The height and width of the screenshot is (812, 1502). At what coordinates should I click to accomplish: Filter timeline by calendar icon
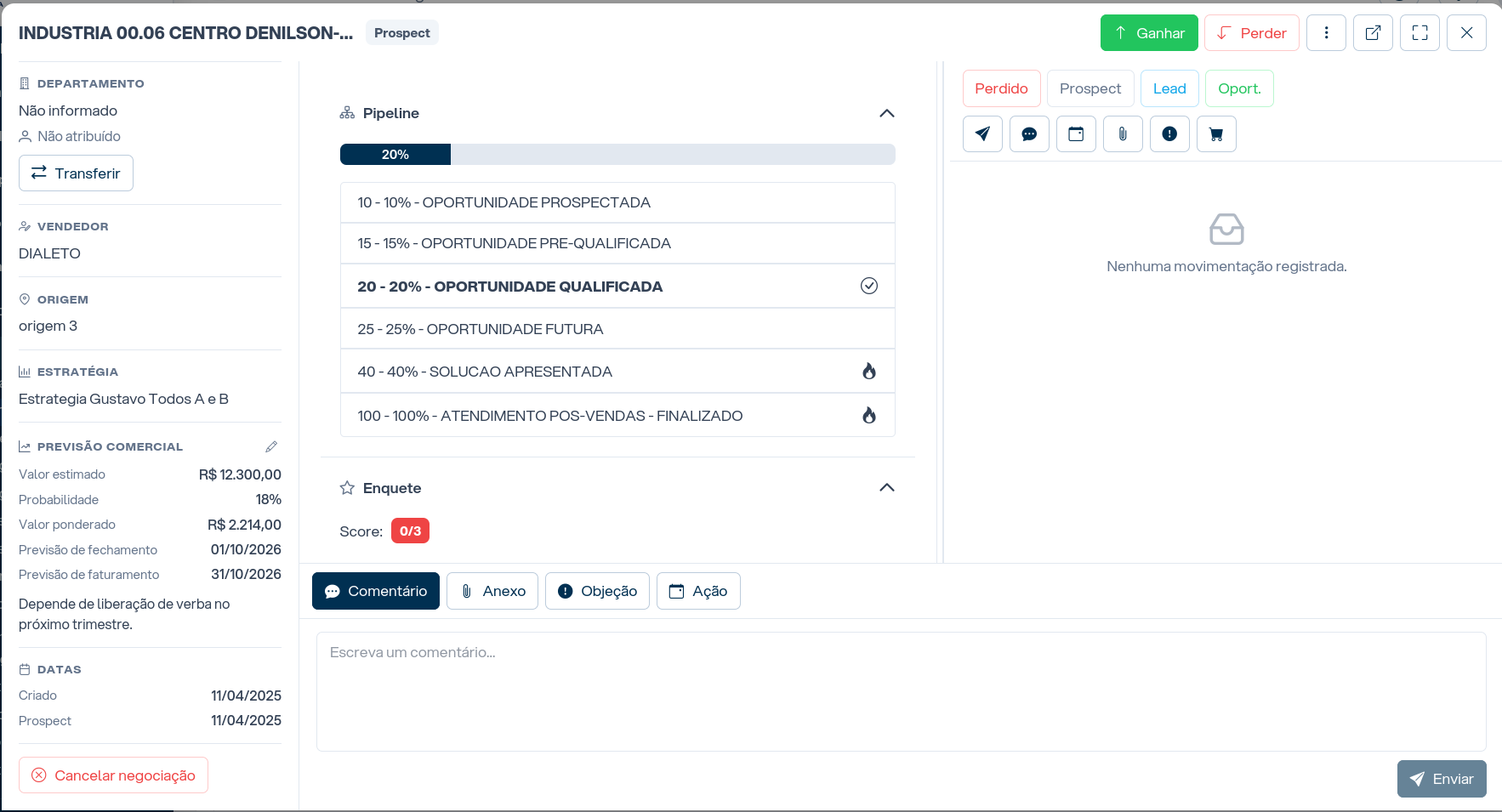pos(1076,133)
